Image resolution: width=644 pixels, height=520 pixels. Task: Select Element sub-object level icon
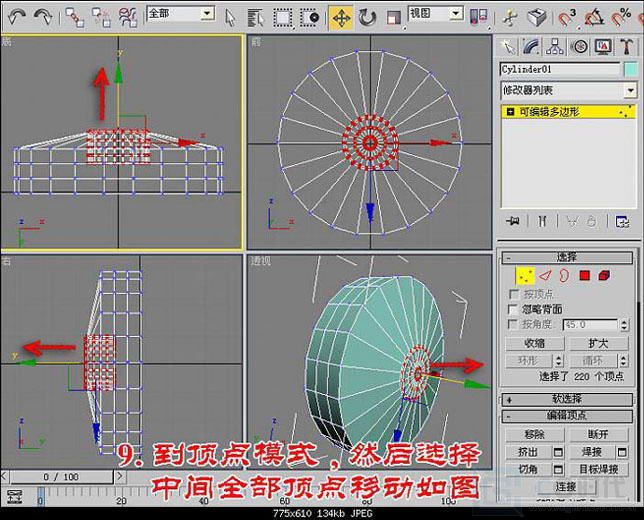pos(604,276)
